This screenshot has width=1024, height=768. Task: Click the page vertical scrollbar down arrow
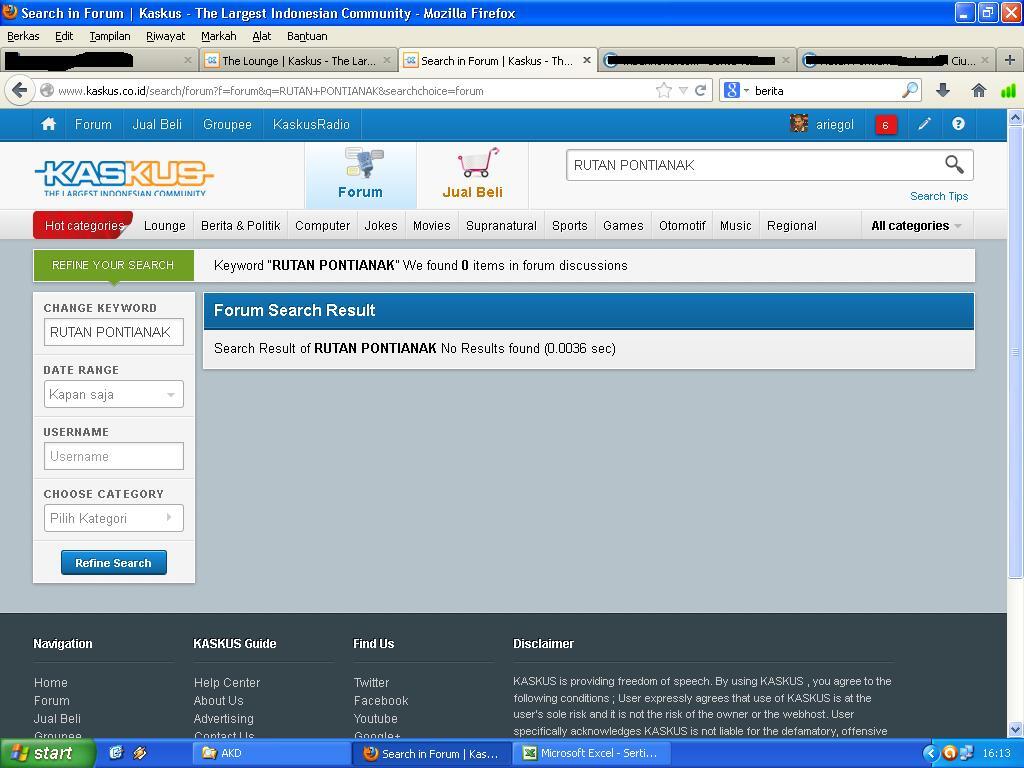click(x=1015, y=729)
